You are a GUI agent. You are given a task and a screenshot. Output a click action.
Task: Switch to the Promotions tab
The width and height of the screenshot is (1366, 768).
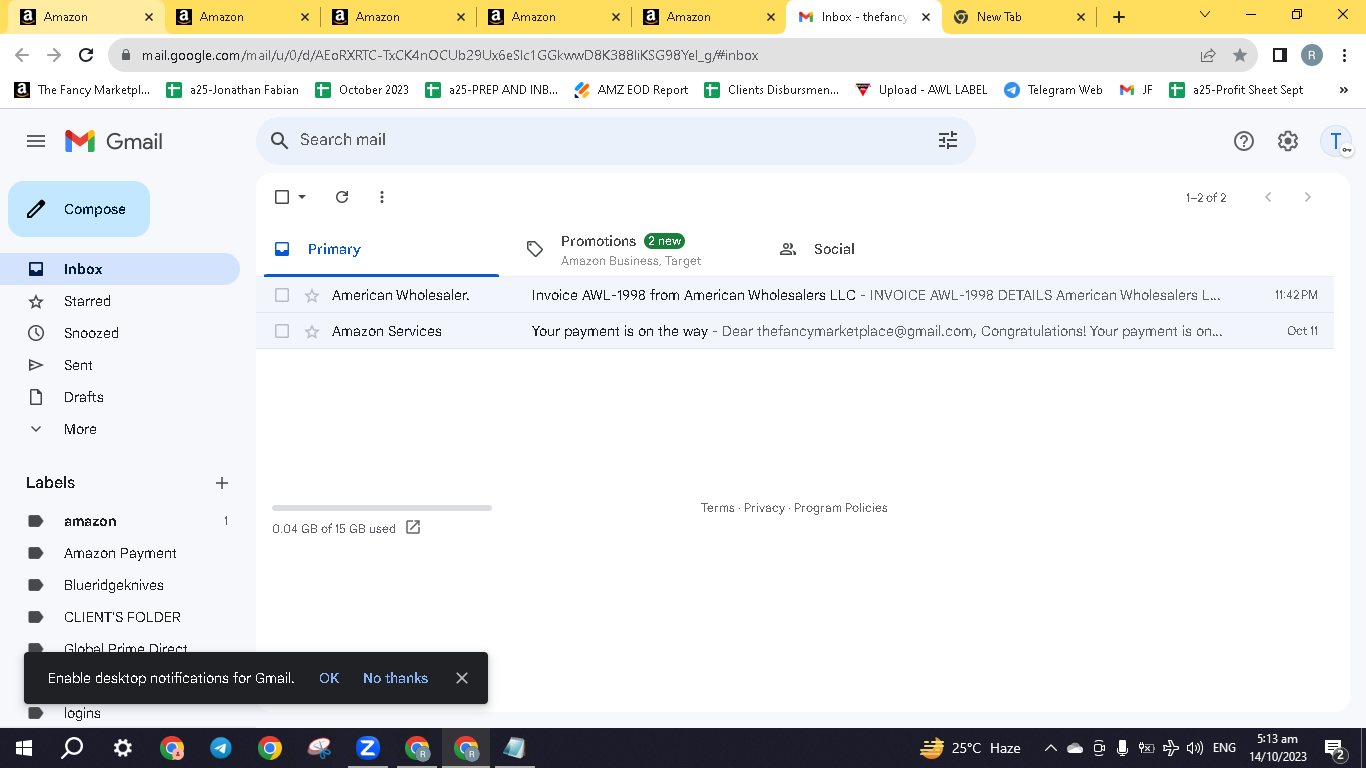pos(634,249)
